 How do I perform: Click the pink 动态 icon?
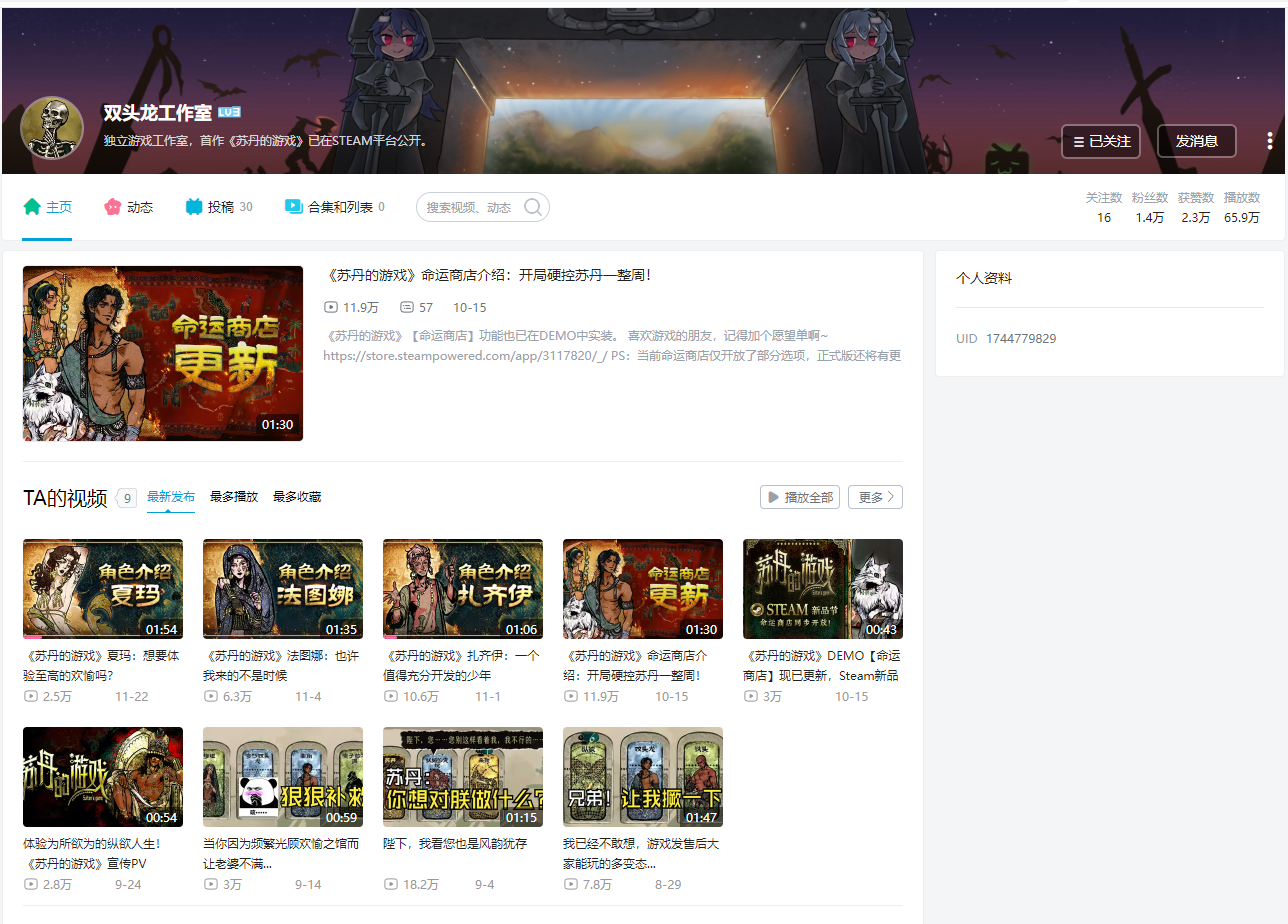tap(112, 207)
